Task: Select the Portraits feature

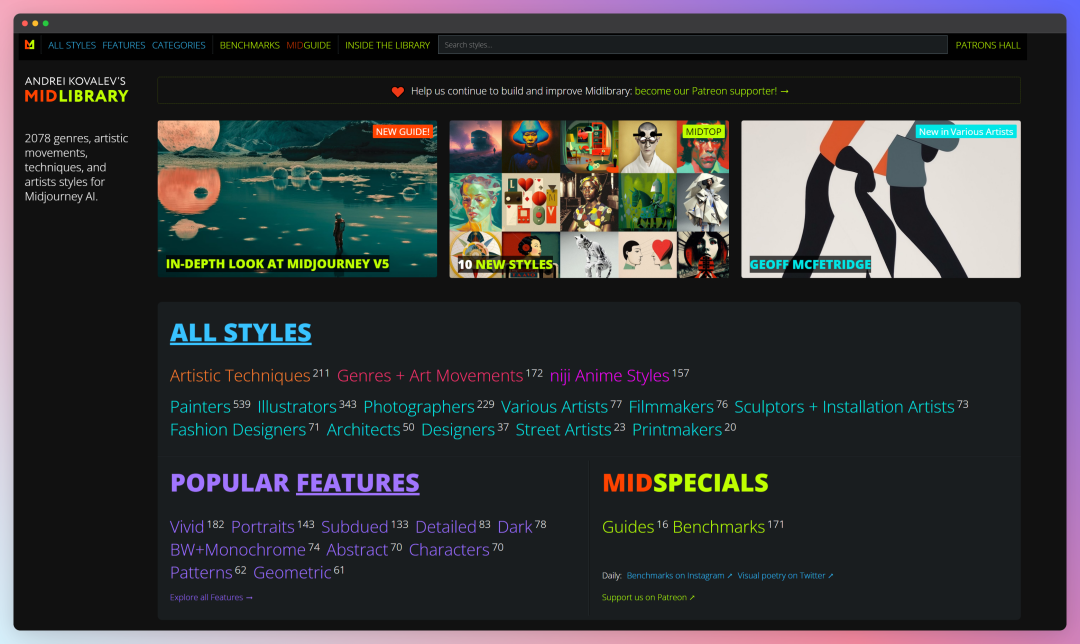Action: (262, 527)
